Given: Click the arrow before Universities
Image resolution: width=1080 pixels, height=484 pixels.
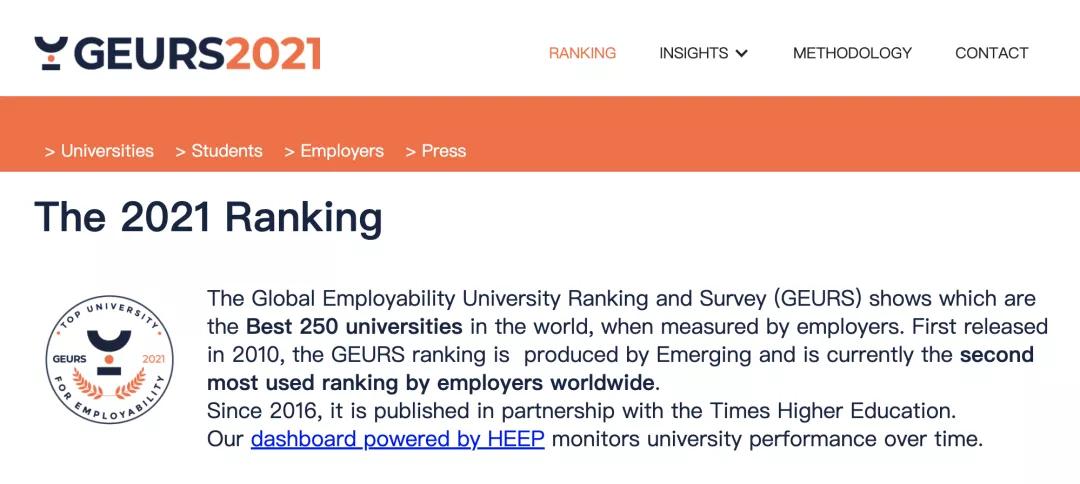Looking at the screenshot, I should (49, 152).
